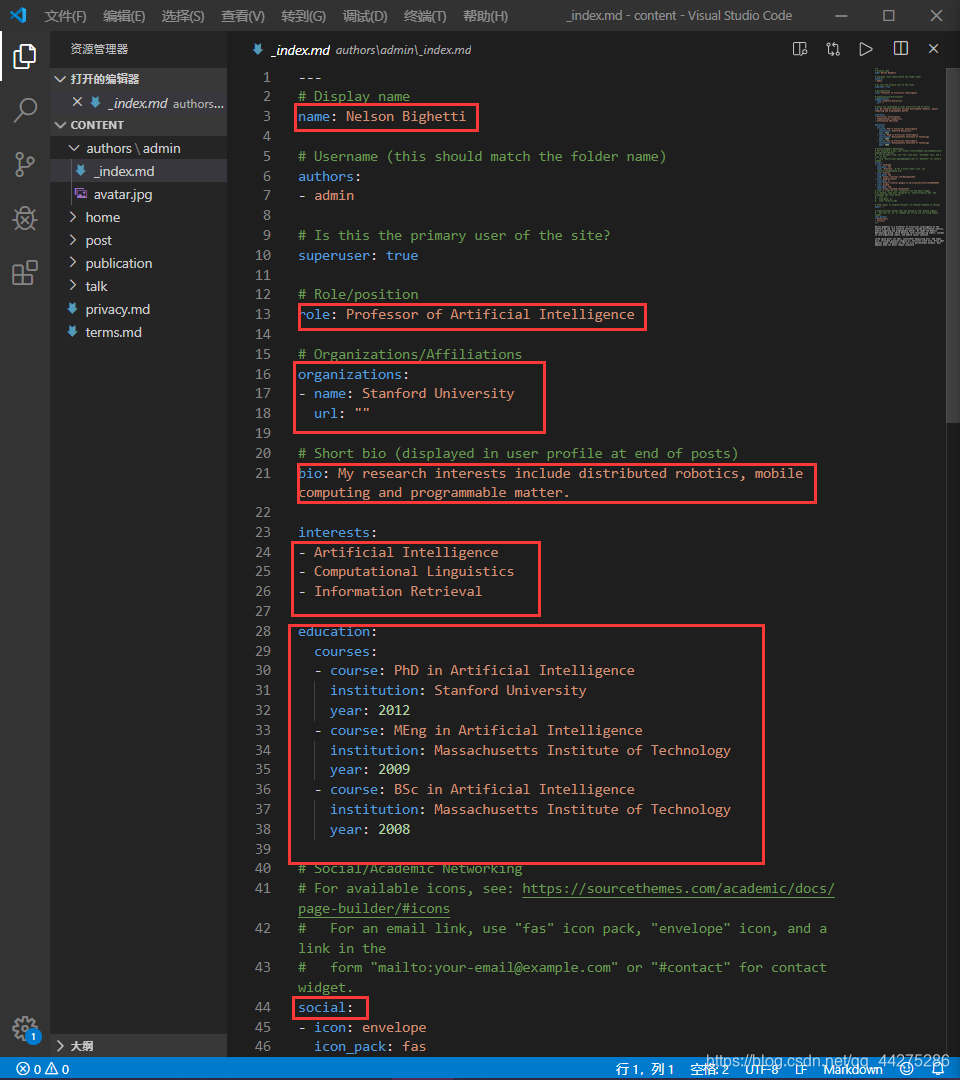This screenshot has width=960, height=1080.
Task: Click the minimap code overview
Action: [908, 157]
